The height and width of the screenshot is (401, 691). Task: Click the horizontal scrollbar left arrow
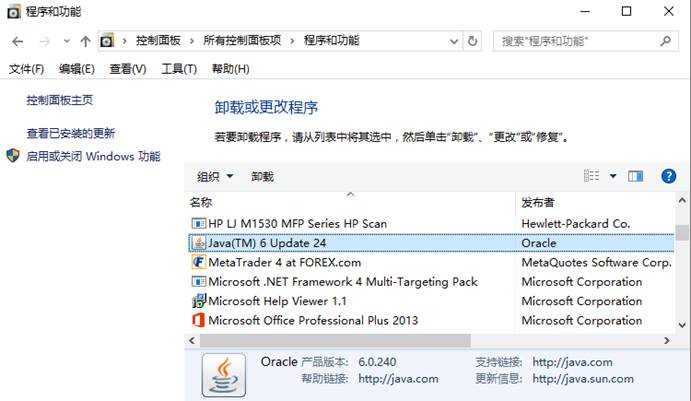click(x=192, y=341)
